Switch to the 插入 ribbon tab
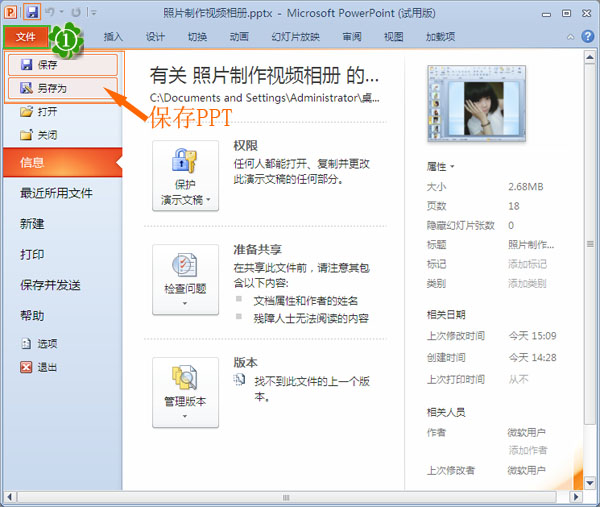Image resolution: width=600 pixels, height=507 pixels. [x=113, y=37]
